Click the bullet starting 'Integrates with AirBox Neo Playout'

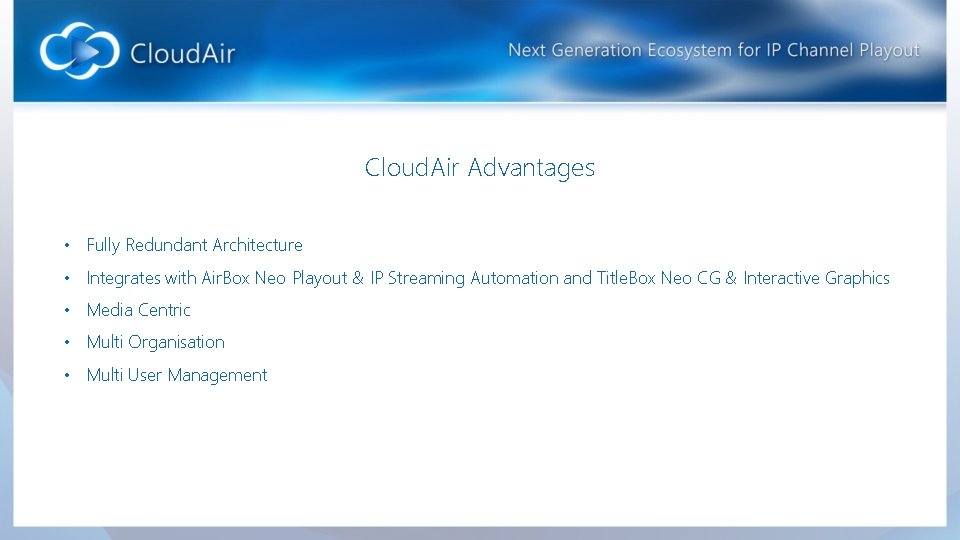coord(488,278)
